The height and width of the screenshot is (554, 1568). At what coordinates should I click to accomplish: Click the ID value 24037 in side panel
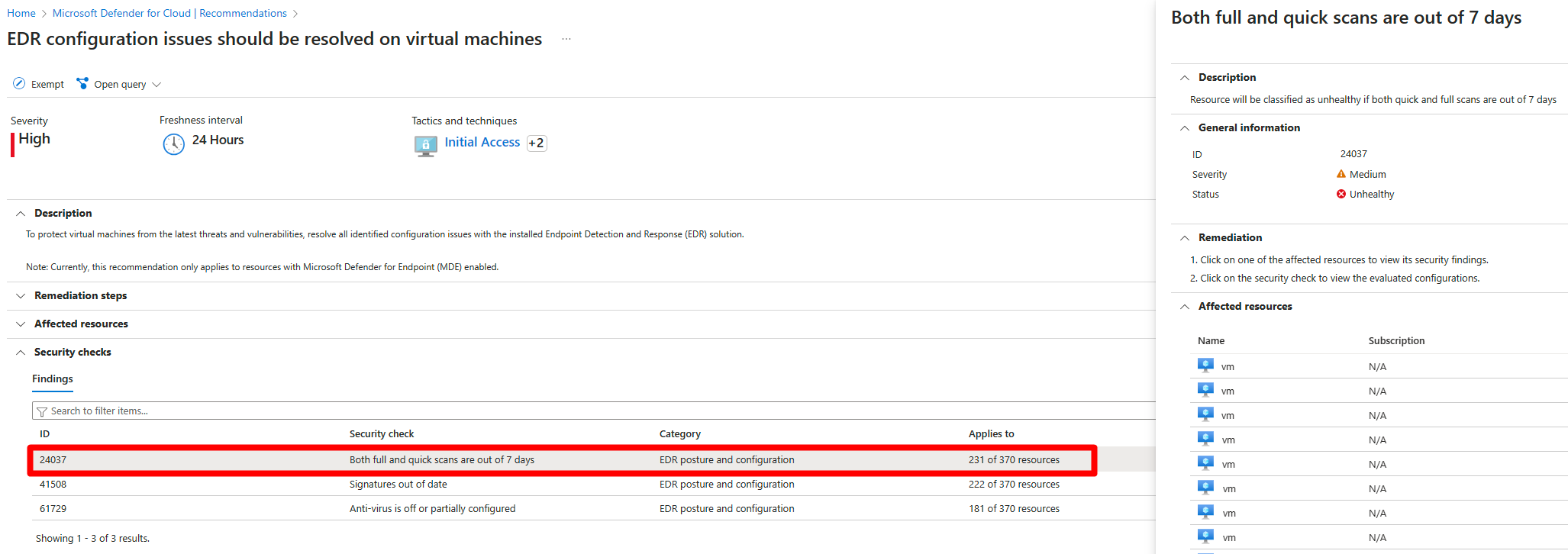(x=1353, y=154)
